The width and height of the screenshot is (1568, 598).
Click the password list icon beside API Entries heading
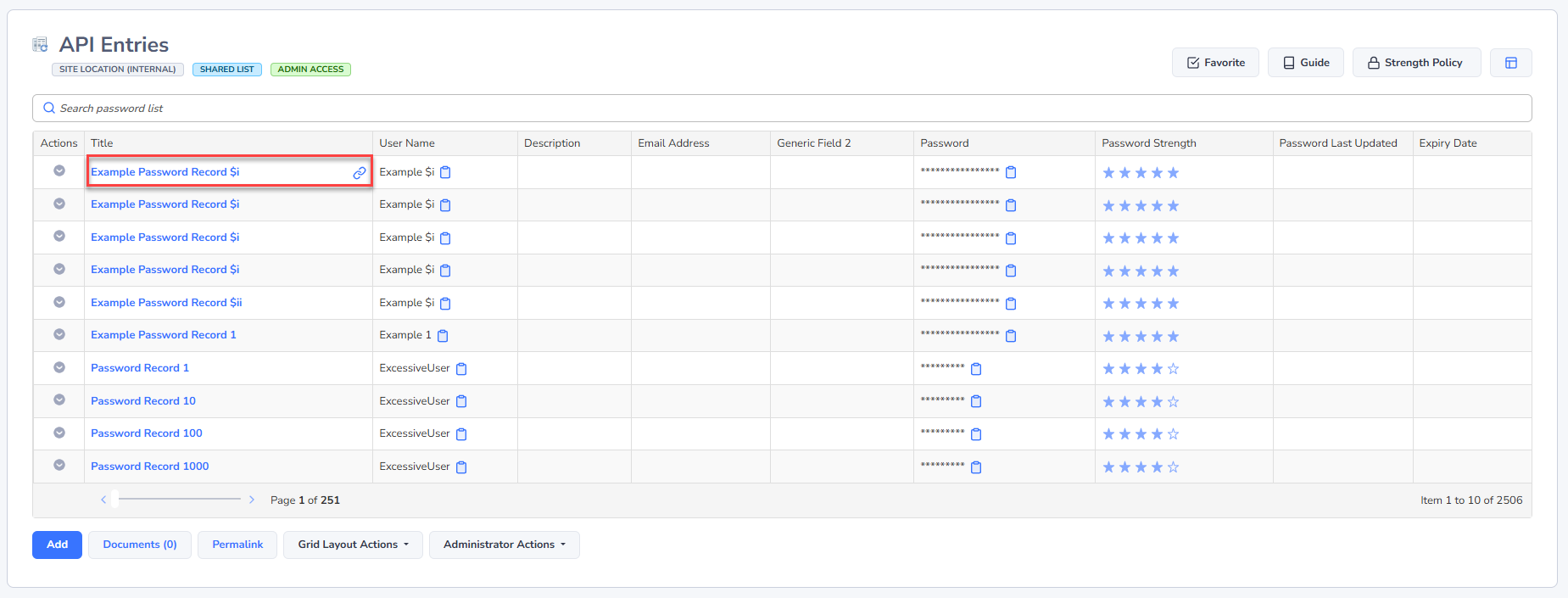point(40,45)
